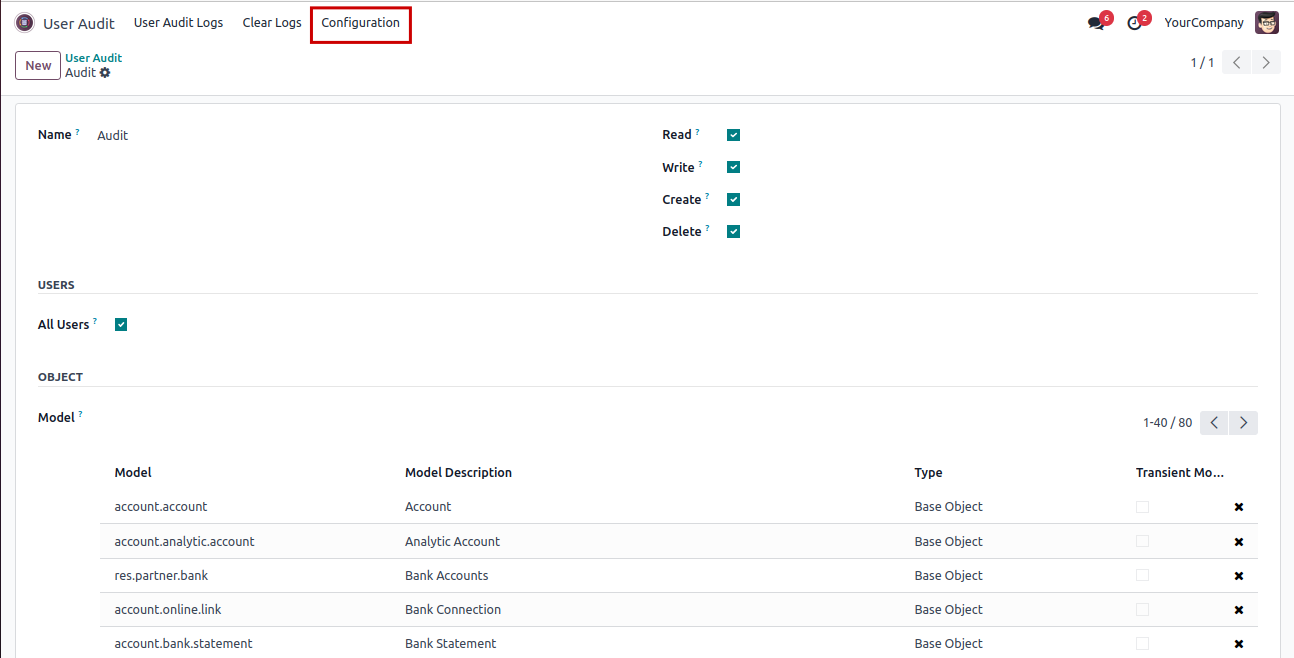Open the Configuration menu
Screen dimensions: 1294x658
point(360,23)
